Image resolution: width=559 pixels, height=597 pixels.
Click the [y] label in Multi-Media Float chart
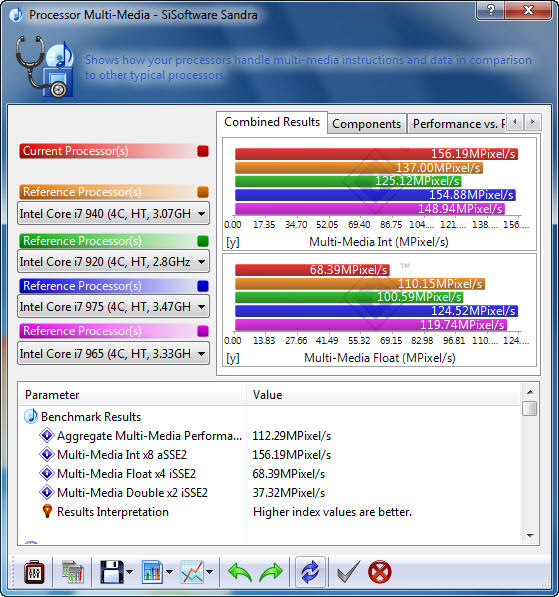[233, 358]
